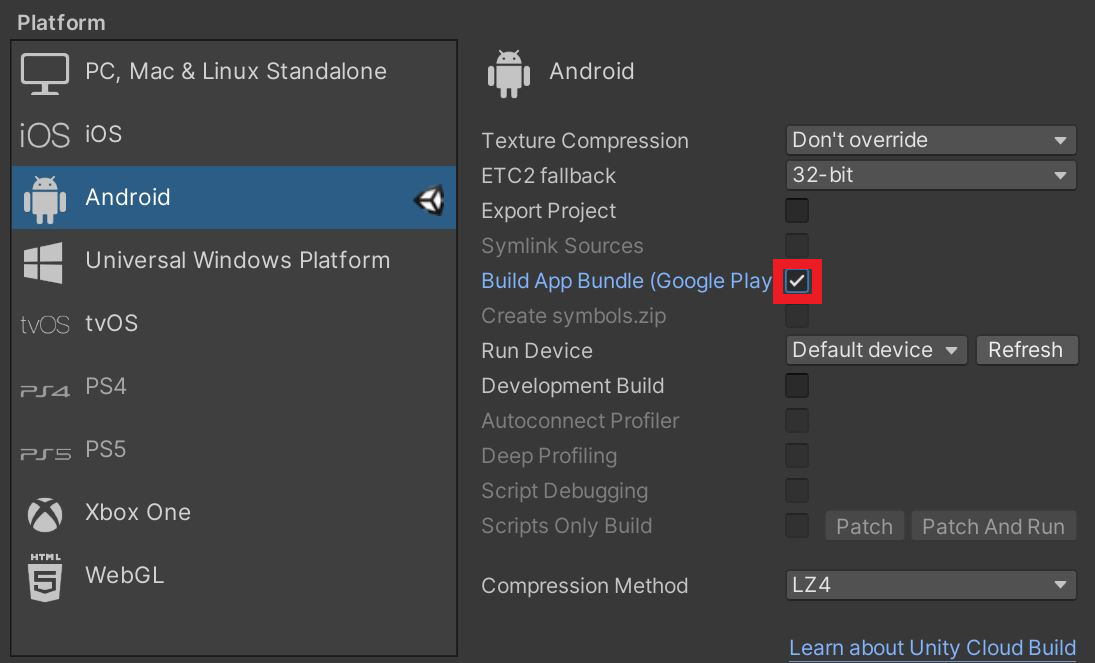Click the Xbox One logo icon
The width and height of the screenshot is (1095, 663).
click(x=45, y=513)
